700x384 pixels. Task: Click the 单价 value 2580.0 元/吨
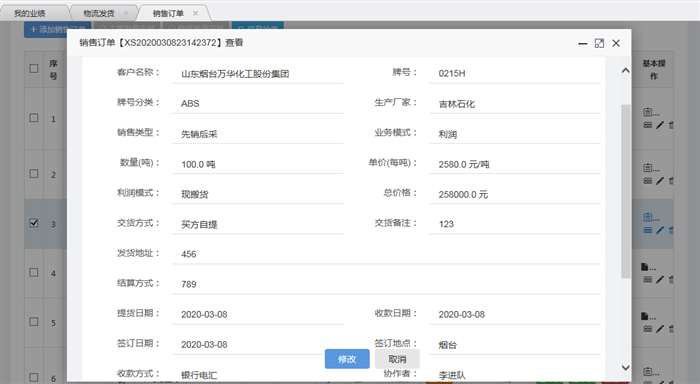click(464, 164)
